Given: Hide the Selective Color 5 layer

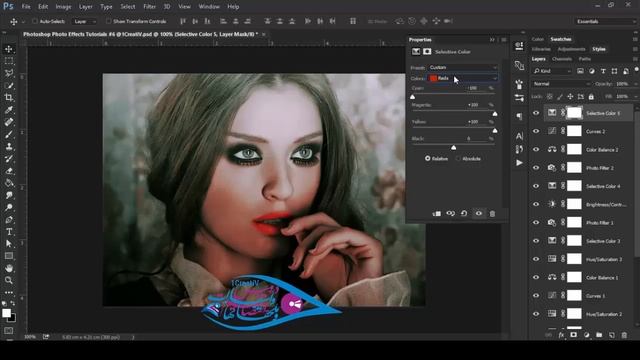Looking at the screenshot, I should [536, 113].
